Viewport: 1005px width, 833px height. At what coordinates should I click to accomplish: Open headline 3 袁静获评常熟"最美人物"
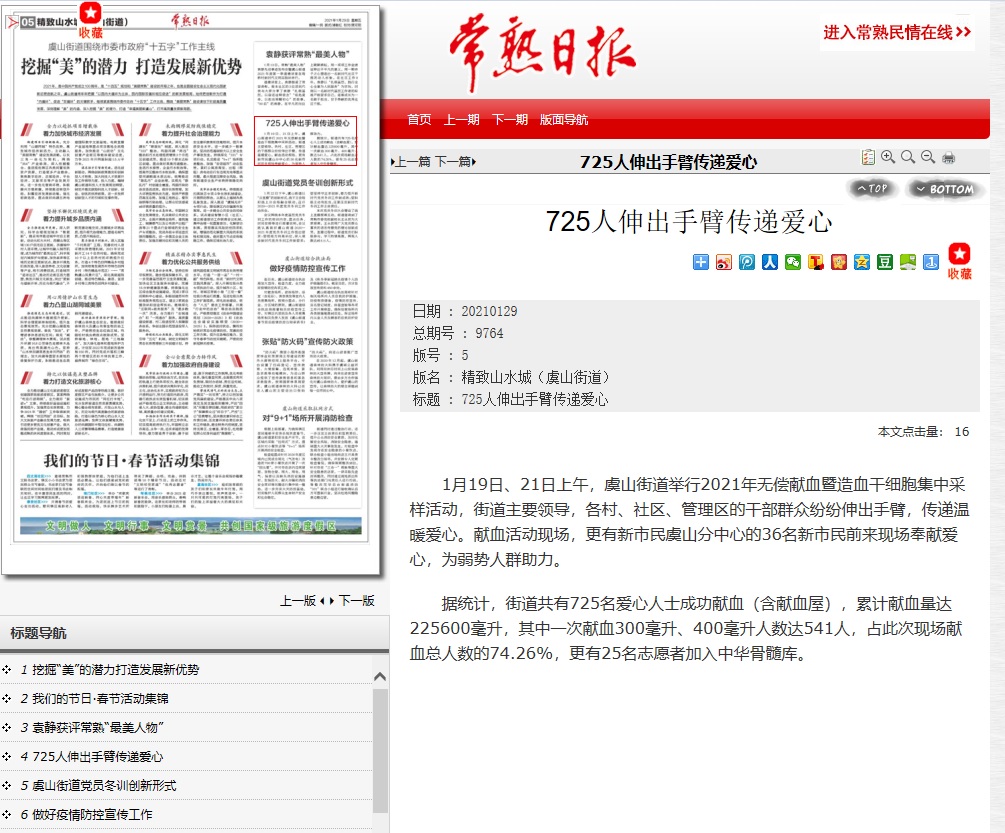[x=97, y=727]
